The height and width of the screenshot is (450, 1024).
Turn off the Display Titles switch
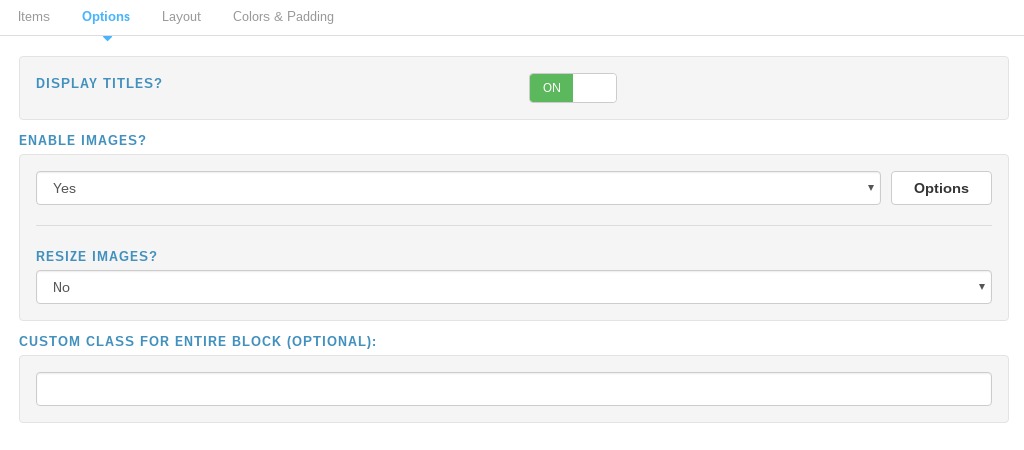[x=573, y=88]
